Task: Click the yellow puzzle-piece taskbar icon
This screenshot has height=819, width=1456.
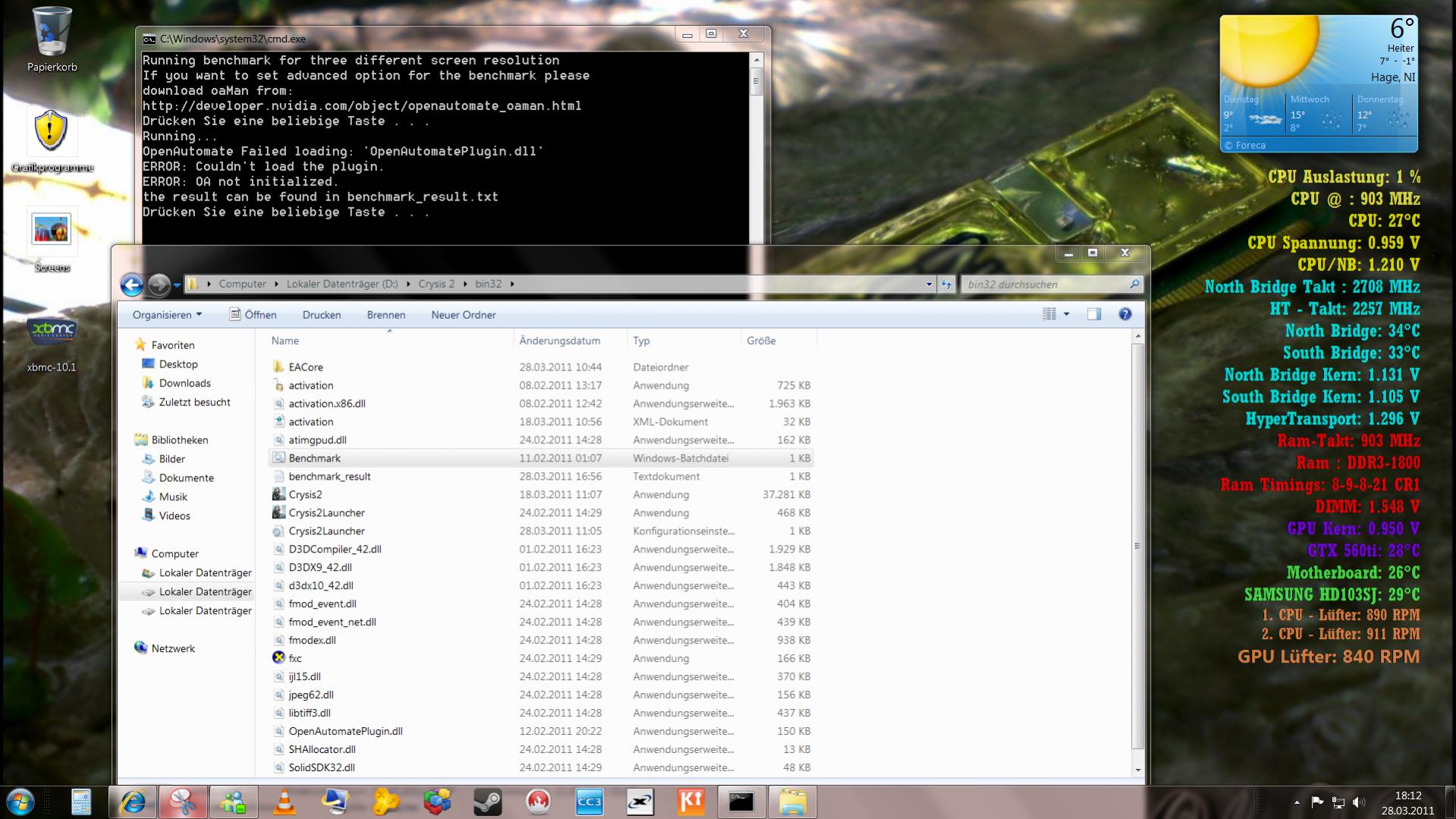Action: (386, 802)
